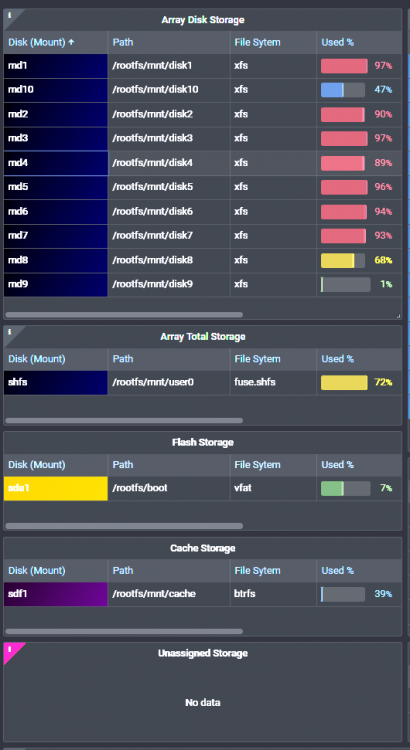Click Used % header in Cache Storage panel
This screenshot has height=750, width=410.
click(337, 570)
